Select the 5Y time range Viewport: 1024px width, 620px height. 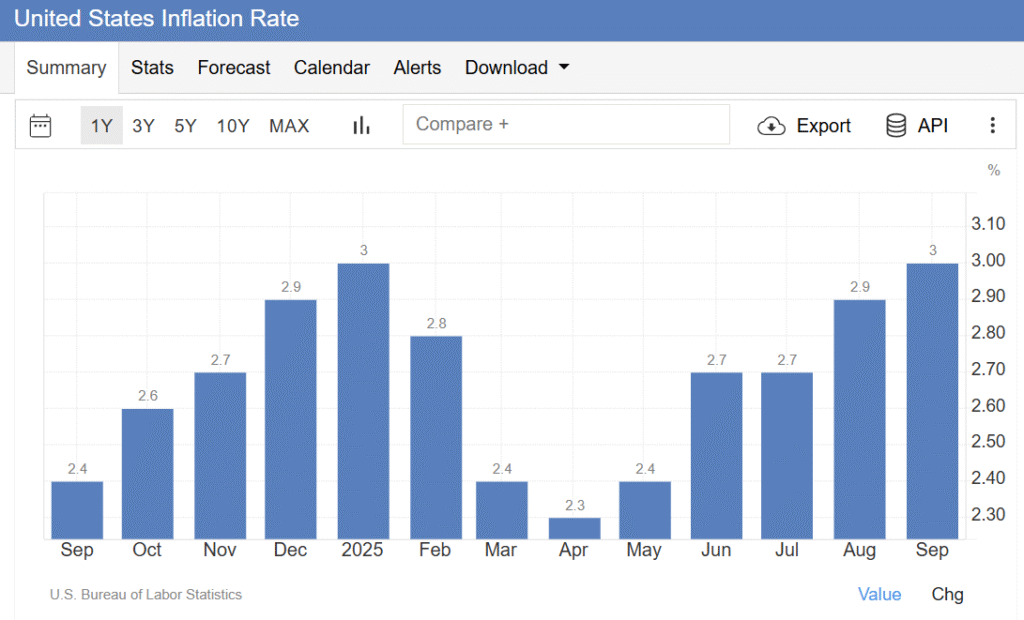(185, 126)
